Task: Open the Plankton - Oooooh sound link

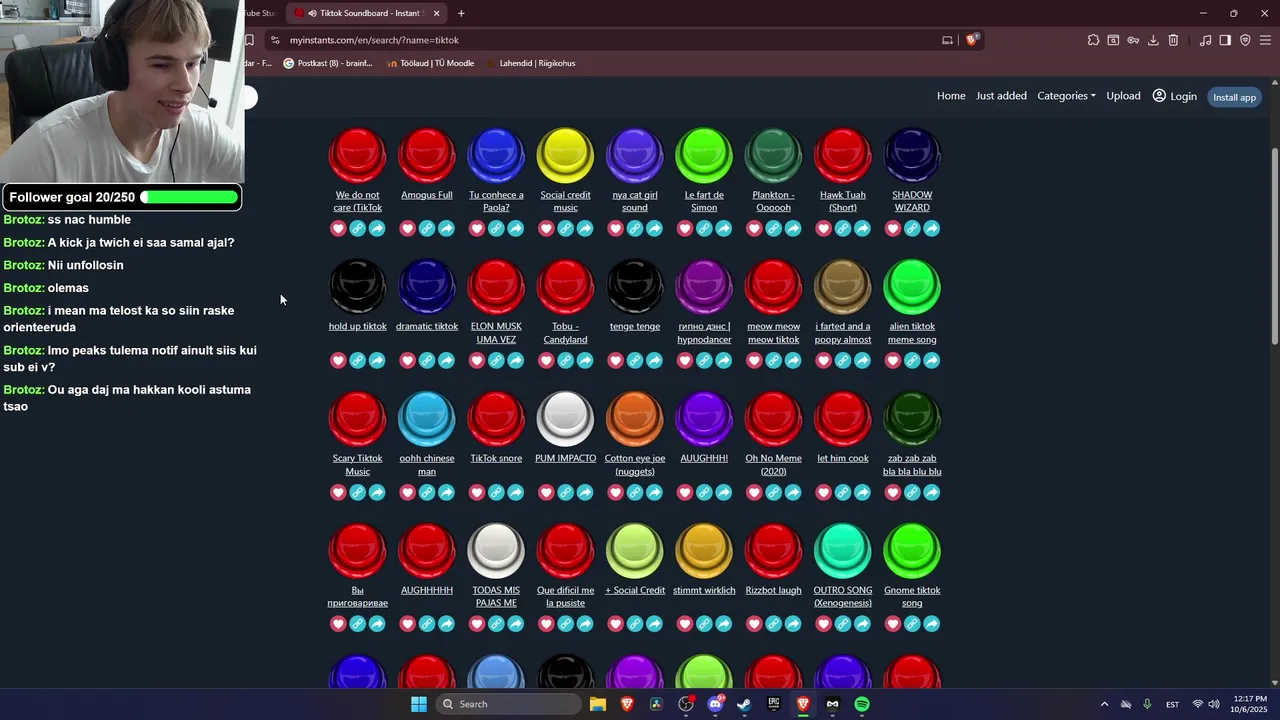Action: click(773, 201)
